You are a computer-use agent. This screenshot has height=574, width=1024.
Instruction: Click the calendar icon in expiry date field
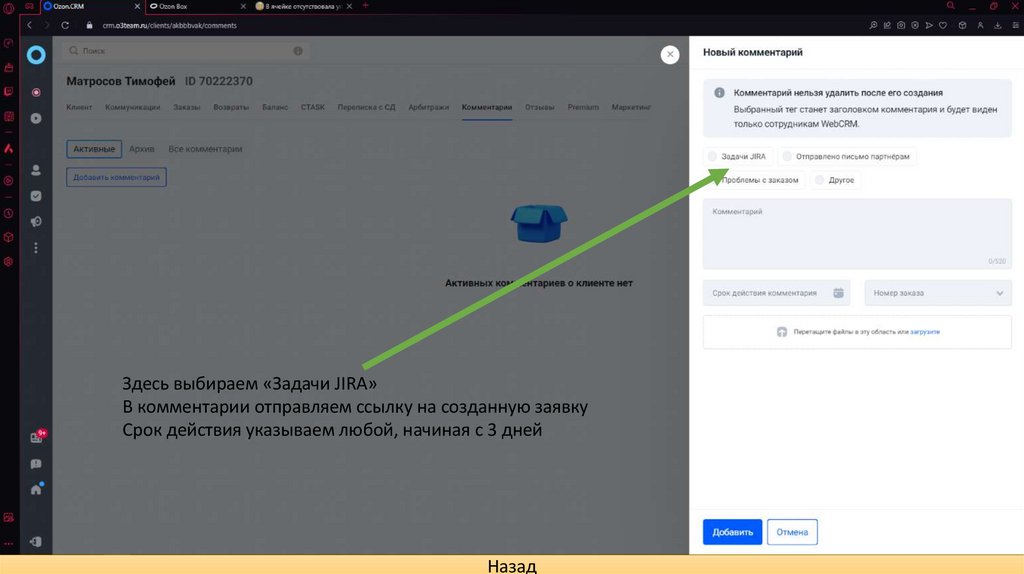[x=839, y=293]
